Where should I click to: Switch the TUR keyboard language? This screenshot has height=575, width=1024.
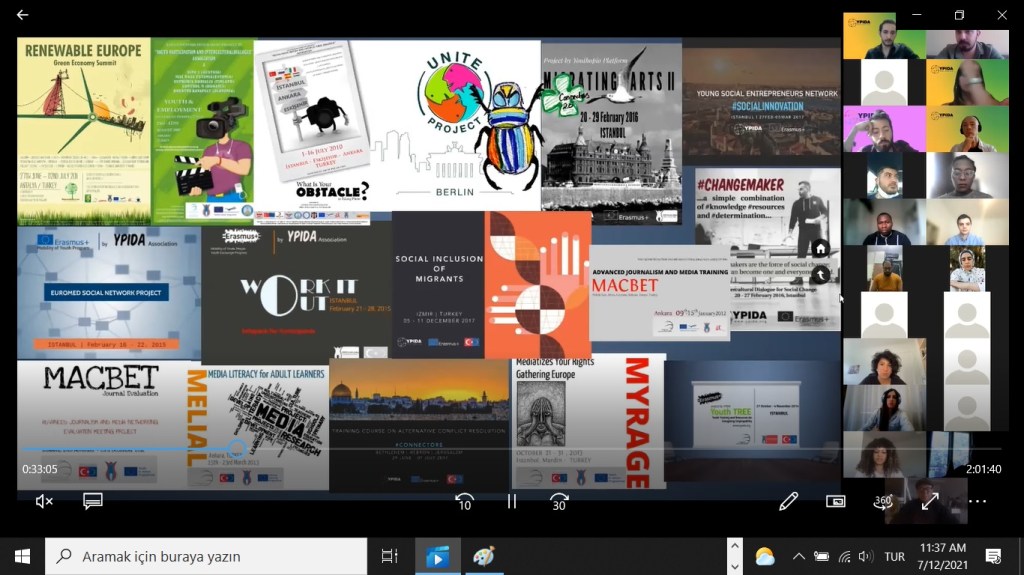[x=894, y=556]
